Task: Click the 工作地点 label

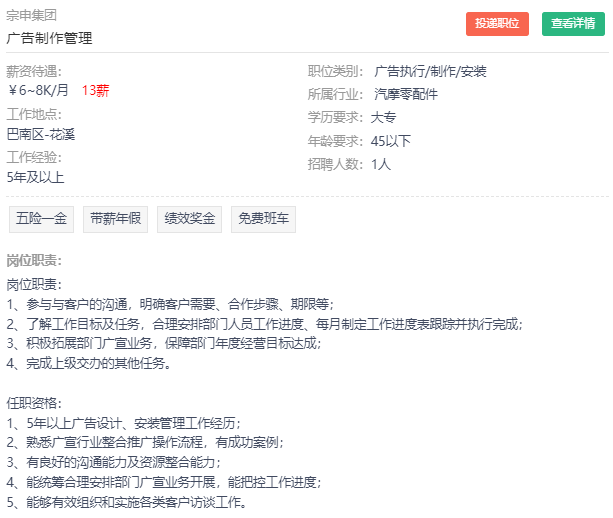Action: [34, 115]
